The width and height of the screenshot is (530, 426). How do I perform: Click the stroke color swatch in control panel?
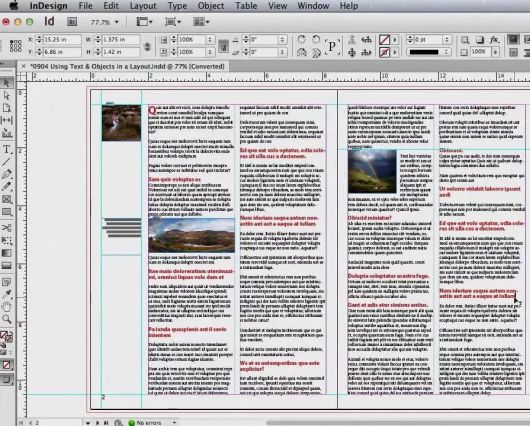384,52
